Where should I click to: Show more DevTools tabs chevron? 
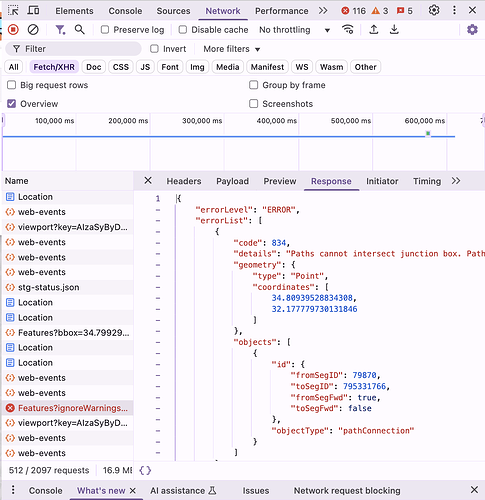pyautogui.click(x=323, y=11)
